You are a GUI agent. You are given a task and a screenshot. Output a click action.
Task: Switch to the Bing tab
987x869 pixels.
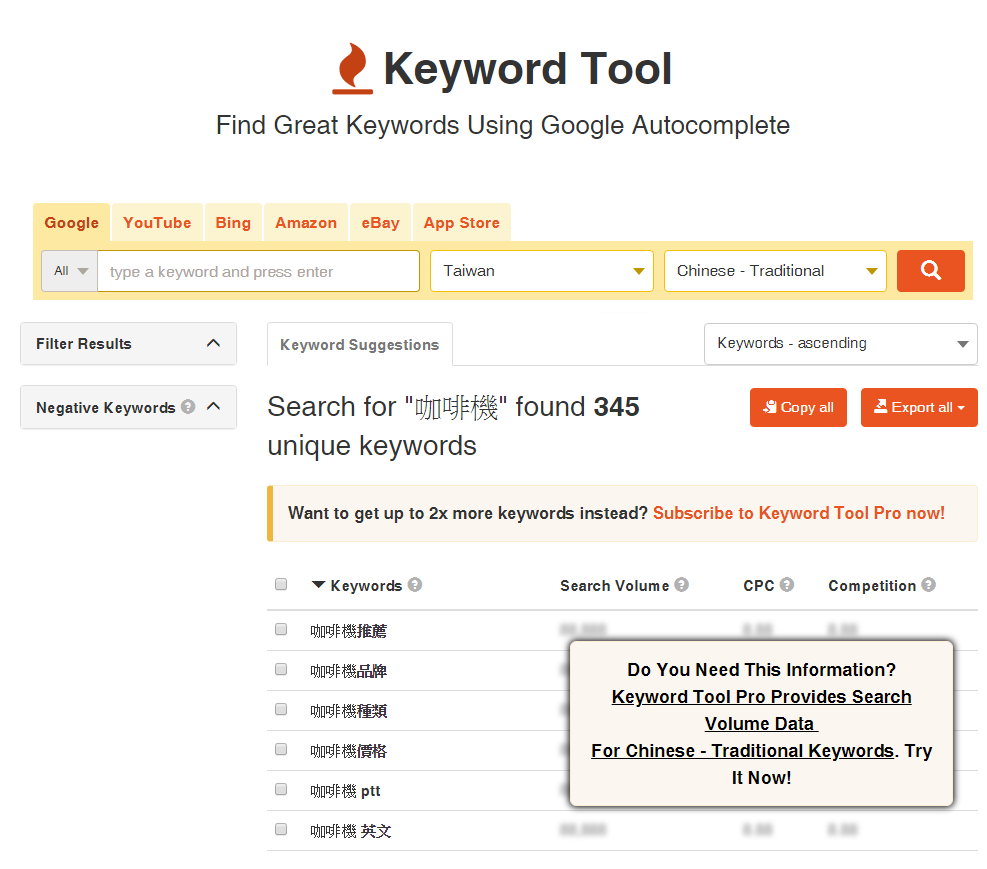[x=233, y=223]
